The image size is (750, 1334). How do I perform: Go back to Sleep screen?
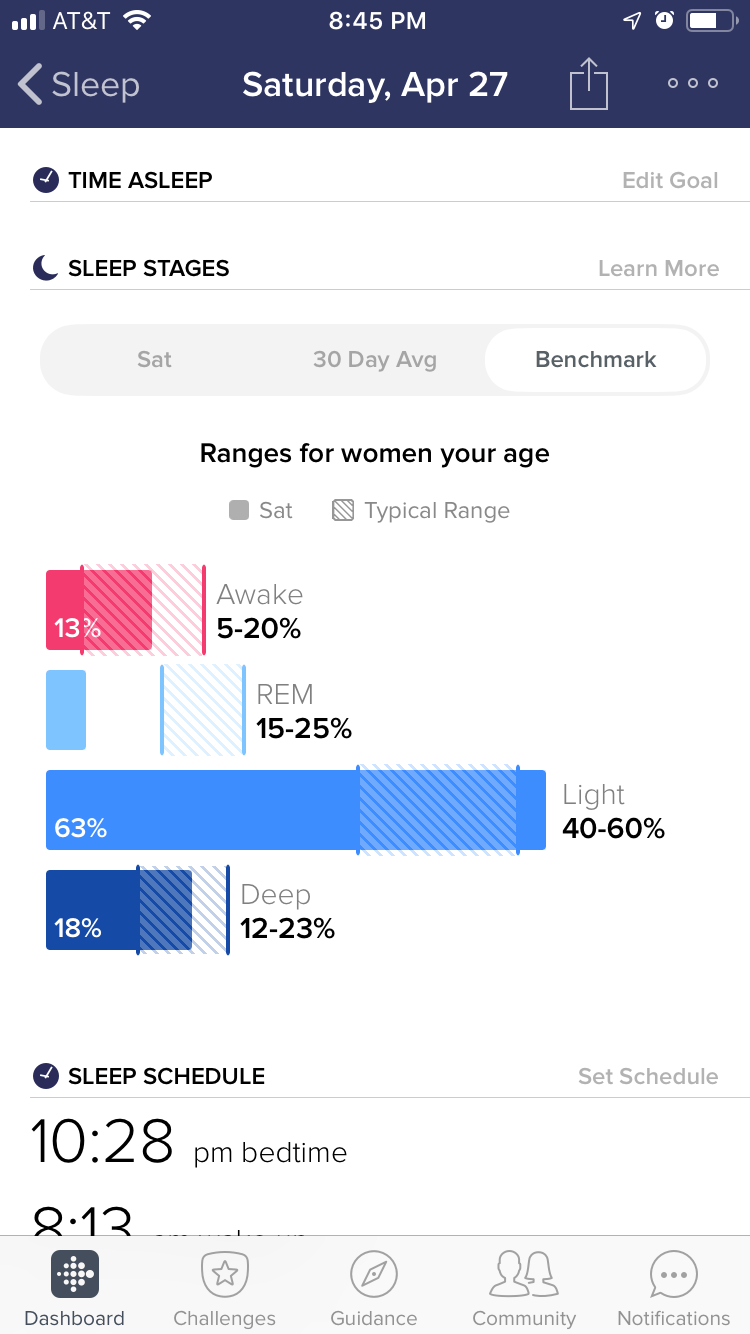click(x=79, y=85)
